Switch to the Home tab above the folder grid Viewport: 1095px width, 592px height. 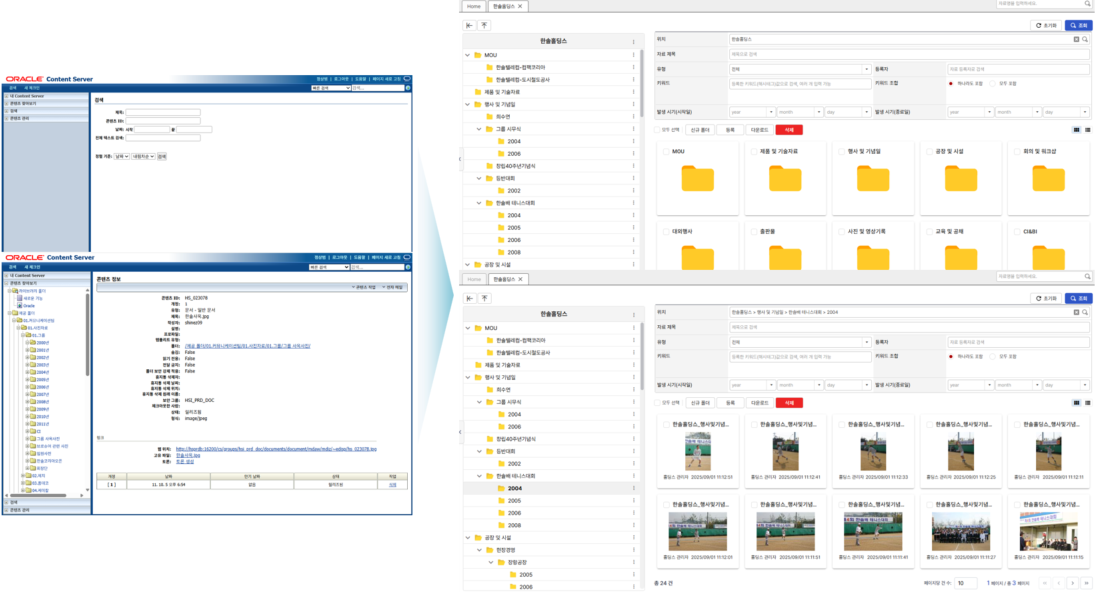tap(473, 6)
